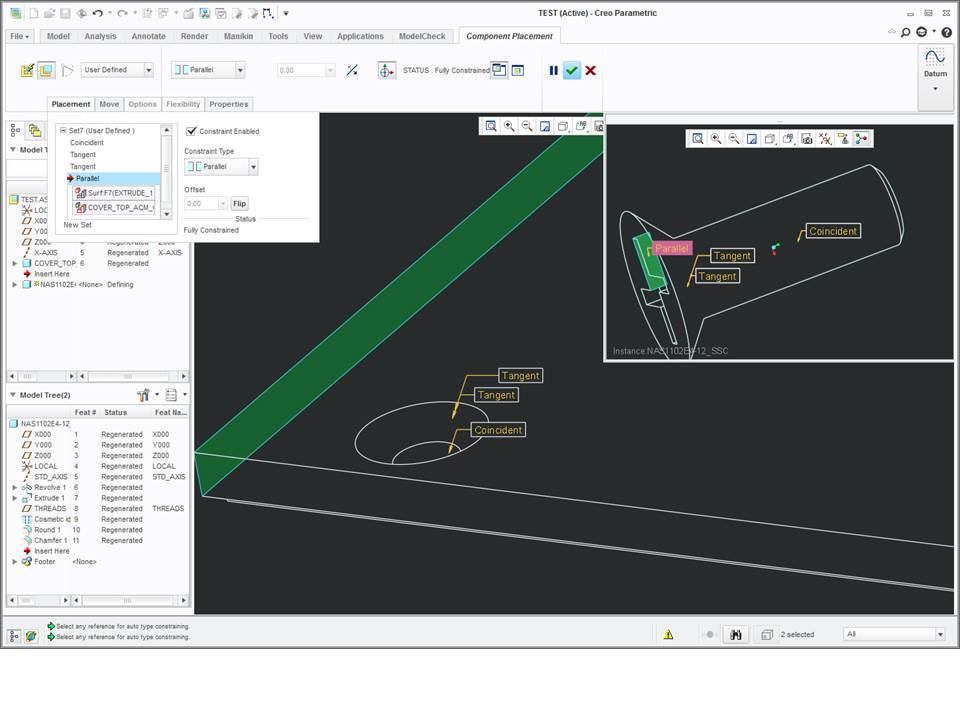Click Zoom In icon in main graphics toolbar
The image size is (960, 720).
click(509, 126)
